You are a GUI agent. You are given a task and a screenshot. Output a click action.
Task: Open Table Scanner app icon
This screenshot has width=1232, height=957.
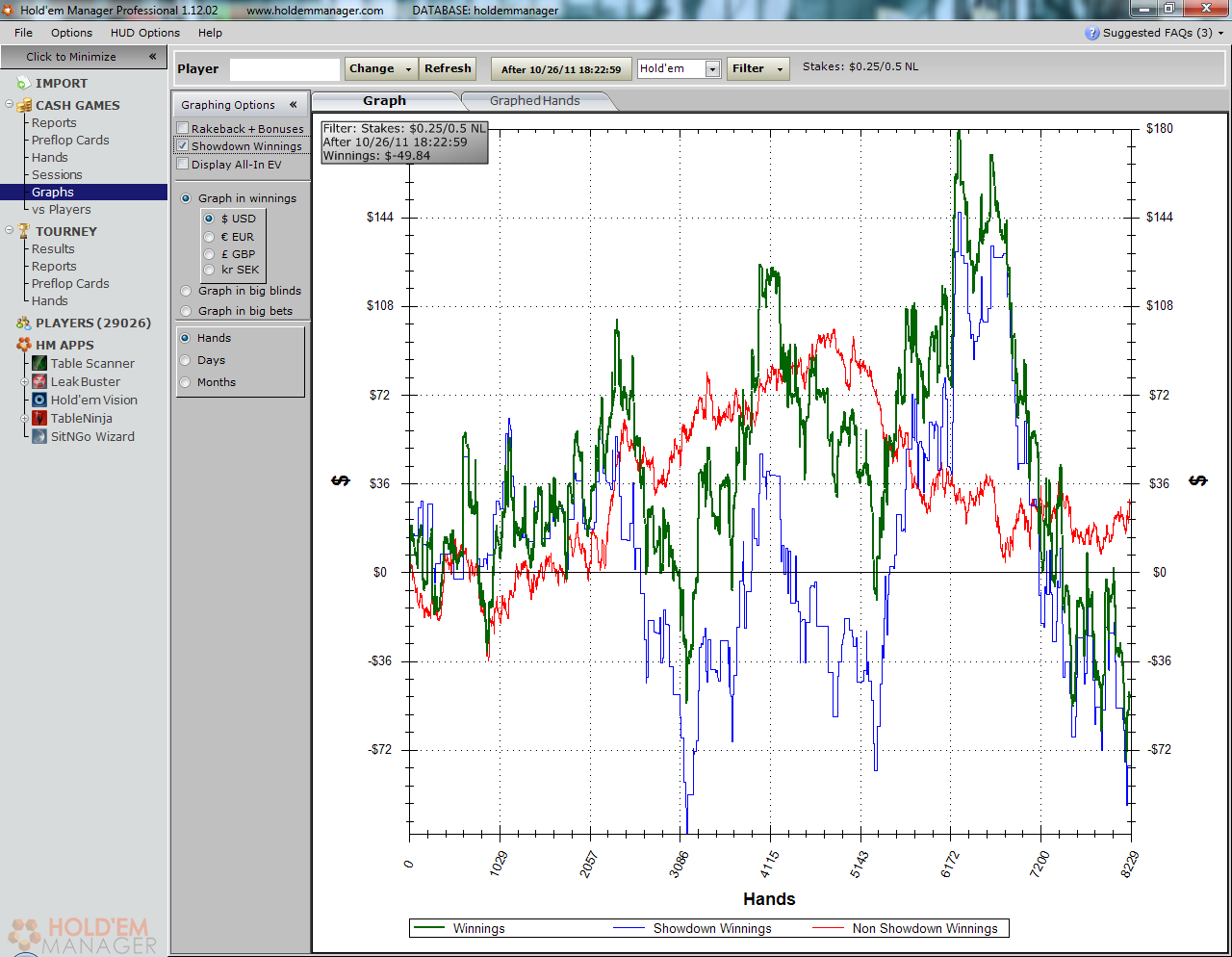click(39, 363)
